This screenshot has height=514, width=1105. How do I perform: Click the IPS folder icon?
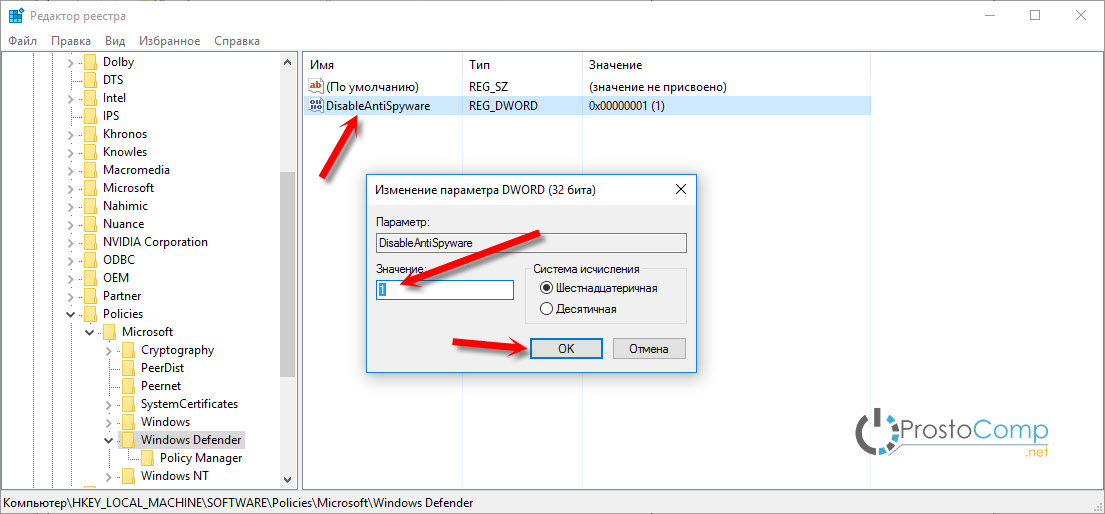point(90,116)
